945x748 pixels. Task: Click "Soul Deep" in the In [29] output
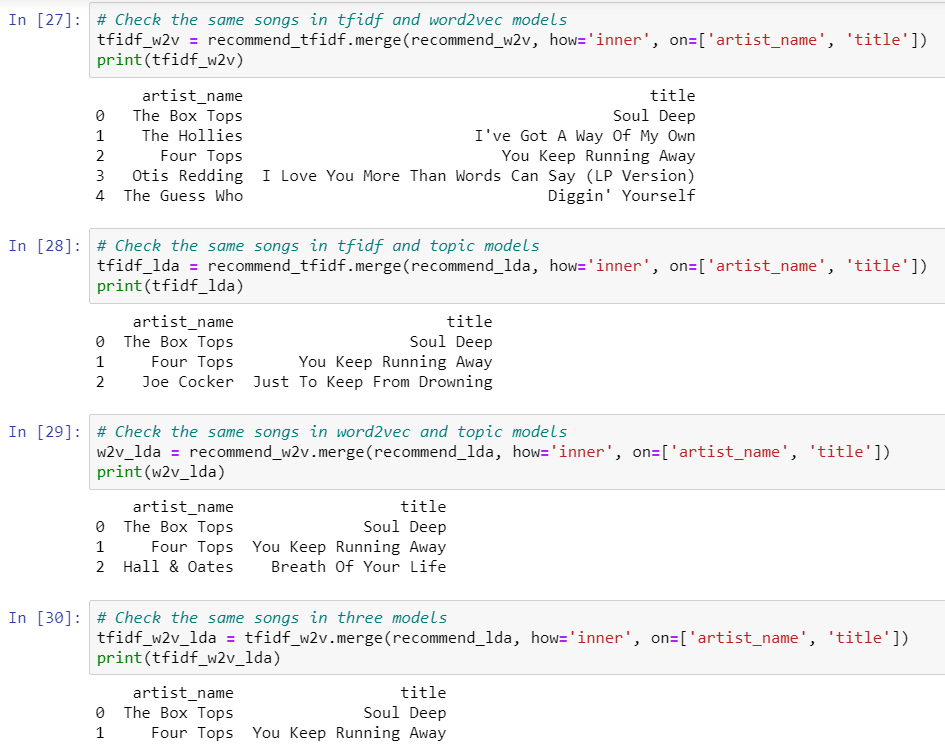click(405, 527)
